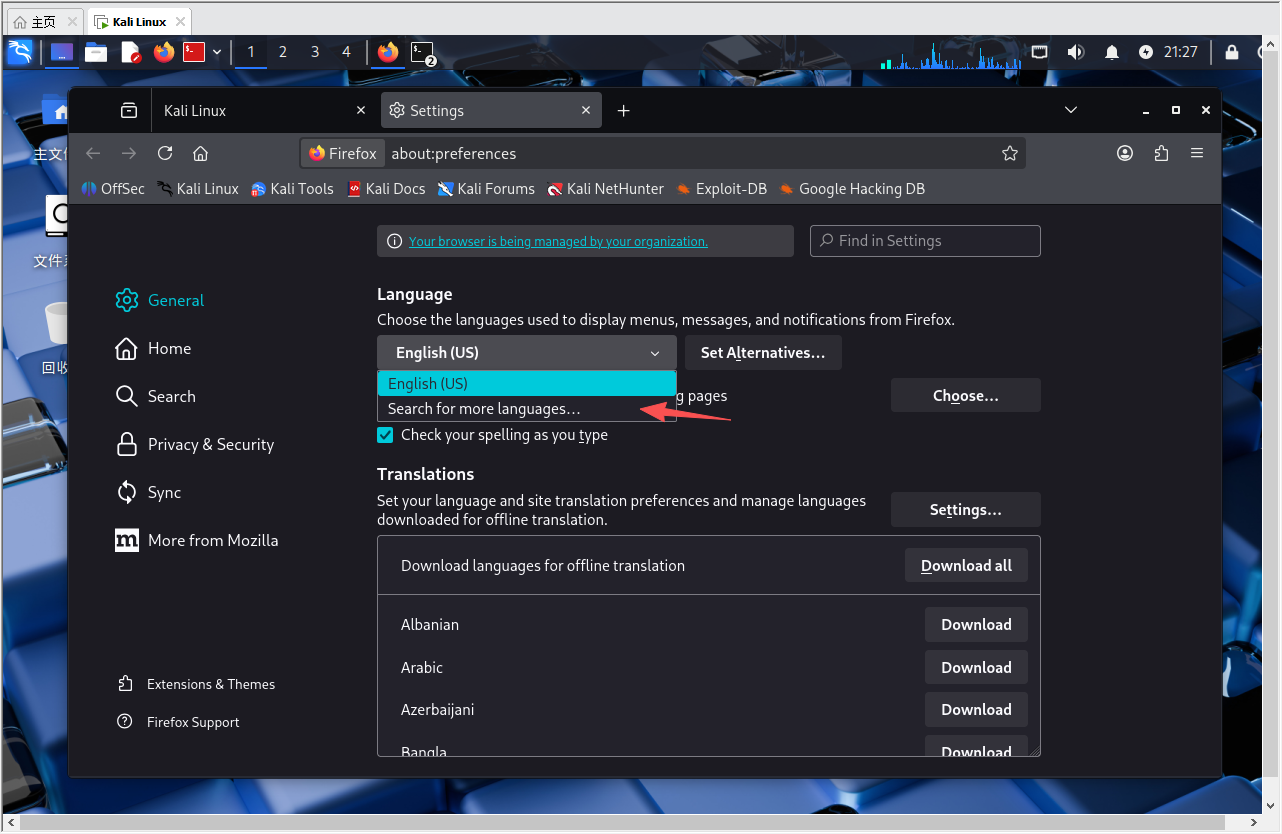Click the power manager icon near clock
The width and height of the screenshot is (1282, 834).
1146,52
